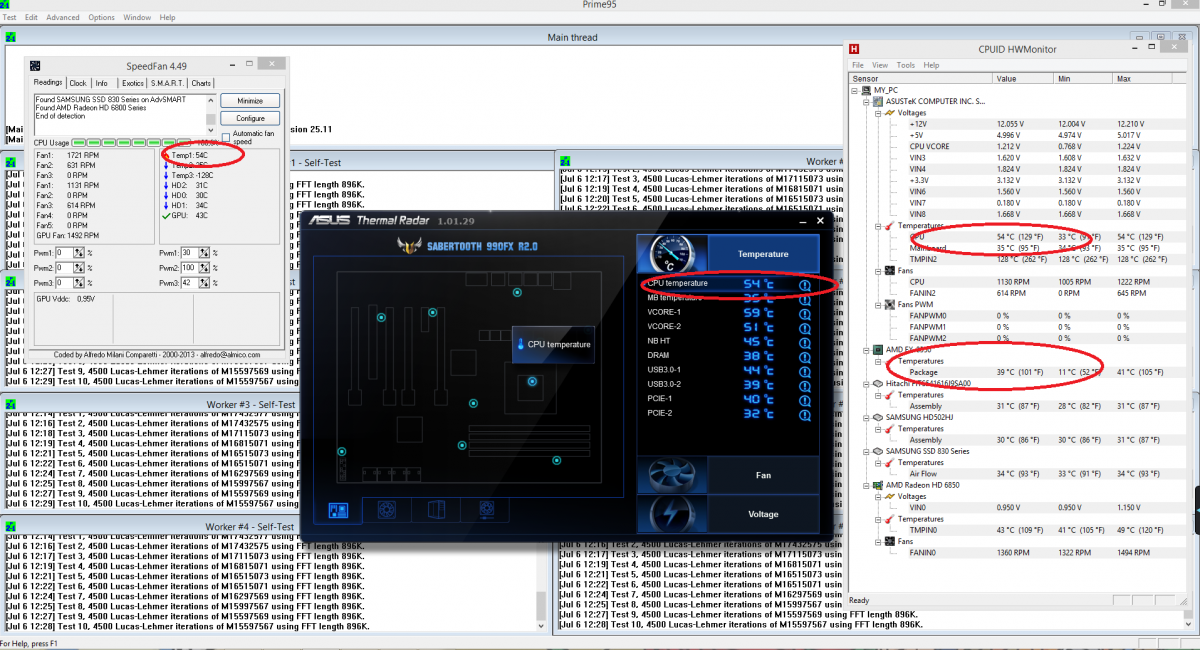Open USB3.0-2 info icon in Thermal Radar

[805, 385]
